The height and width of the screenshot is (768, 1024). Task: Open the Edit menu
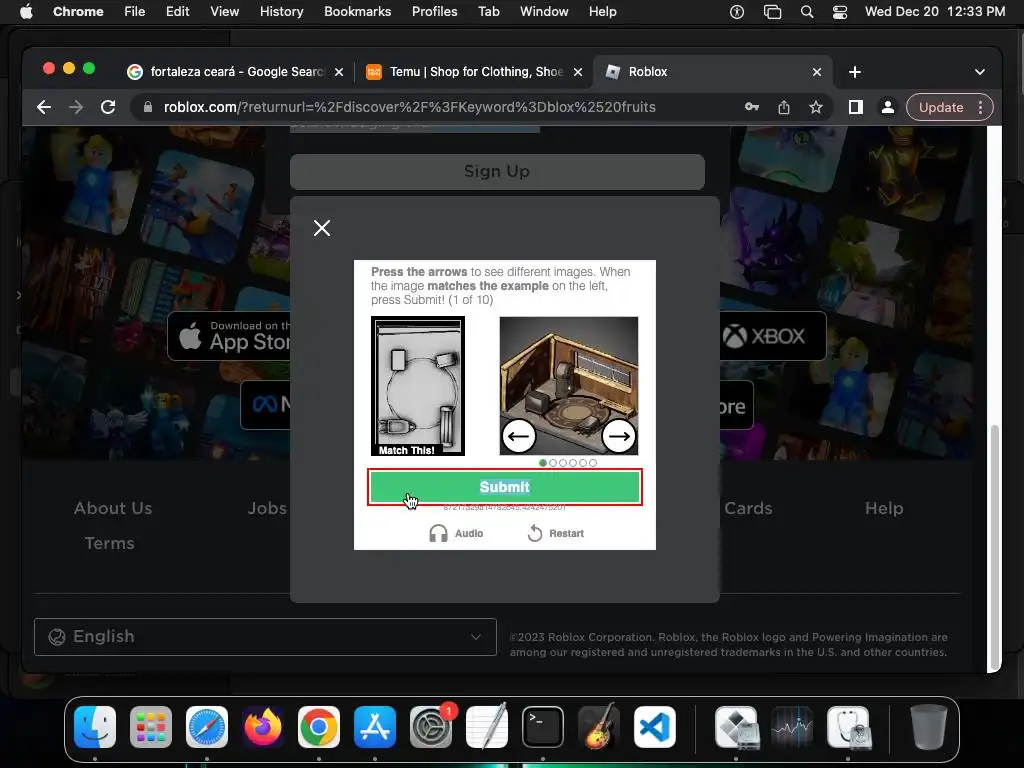point(177,12)
